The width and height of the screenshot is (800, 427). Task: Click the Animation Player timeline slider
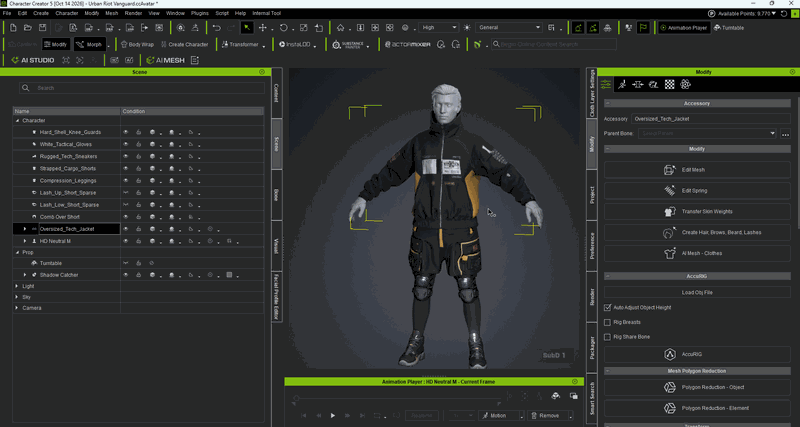[x=398, y=397]
